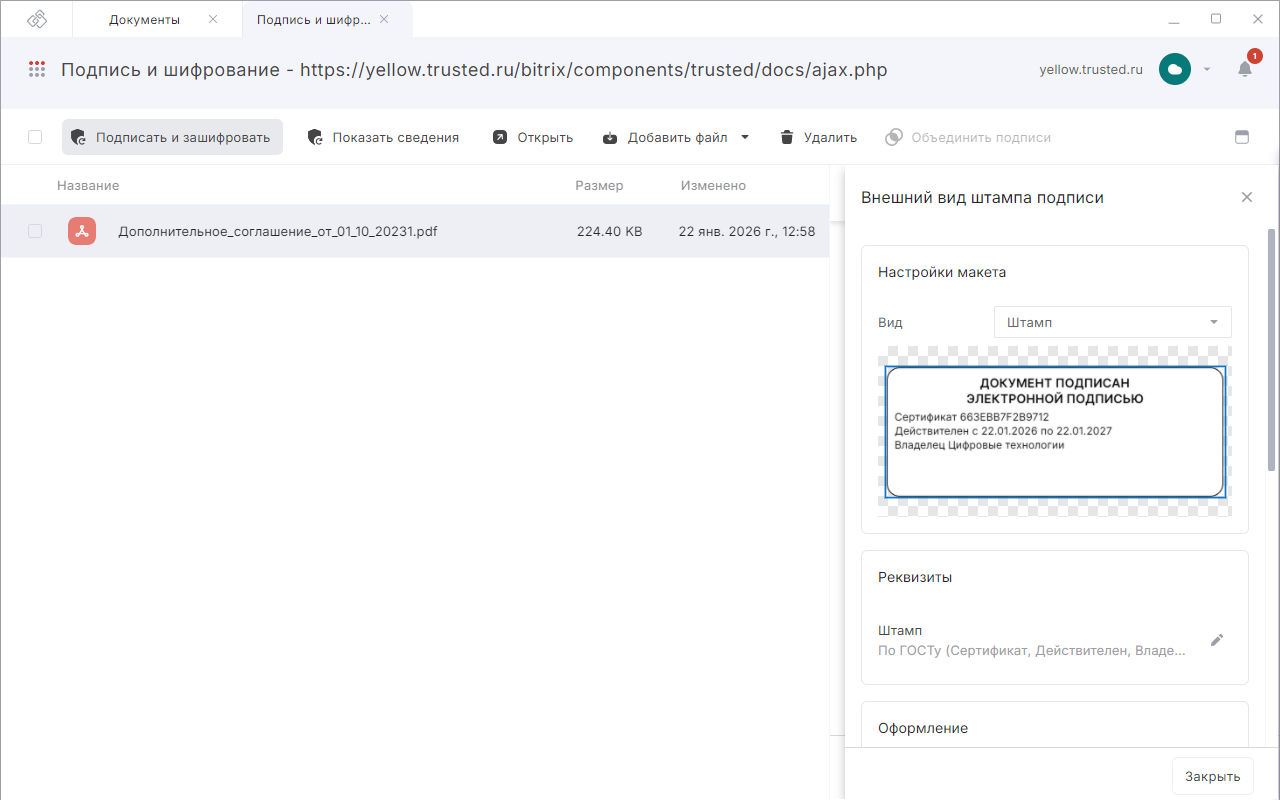Close the stamp appearance panel with X
Image resolution: width=1280 pixels, height=800 pixels.
click(1246, 197)
